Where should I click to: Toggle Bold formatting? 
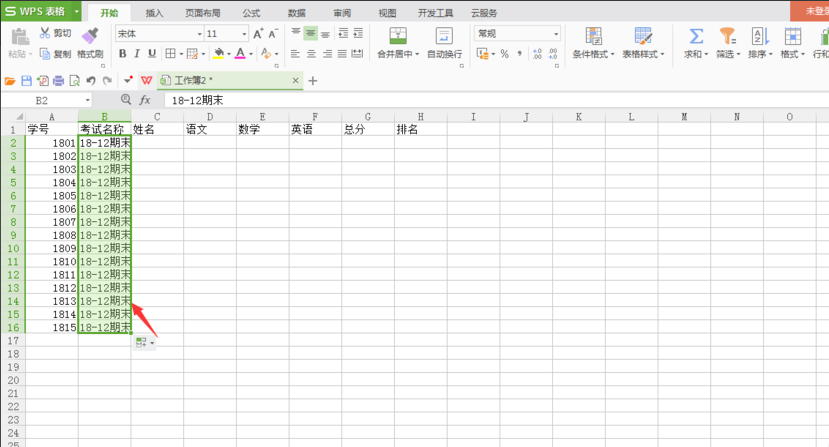click(x=121, y=54)
